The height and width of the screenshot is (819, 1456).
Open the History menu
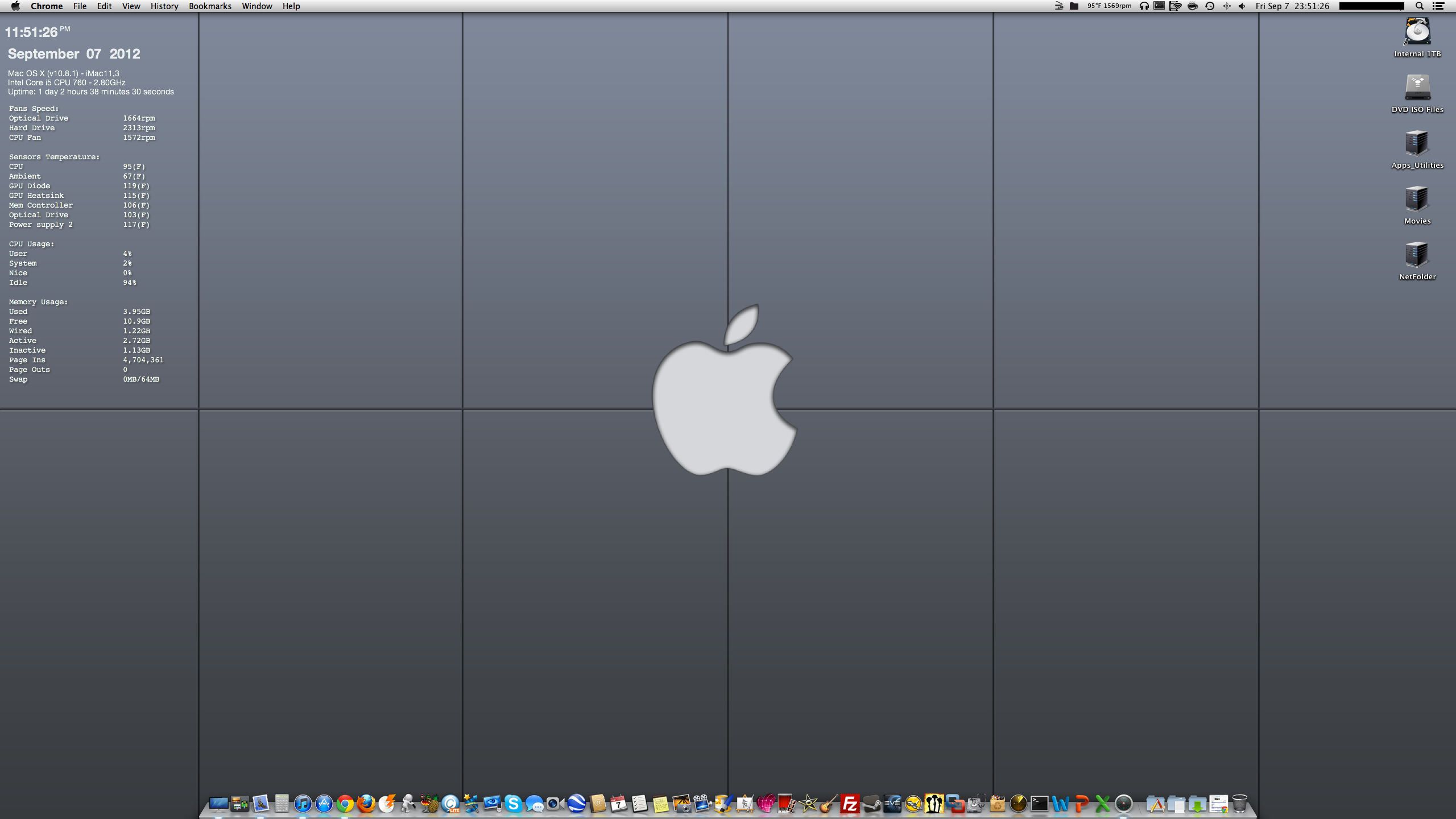coord(164,6)
